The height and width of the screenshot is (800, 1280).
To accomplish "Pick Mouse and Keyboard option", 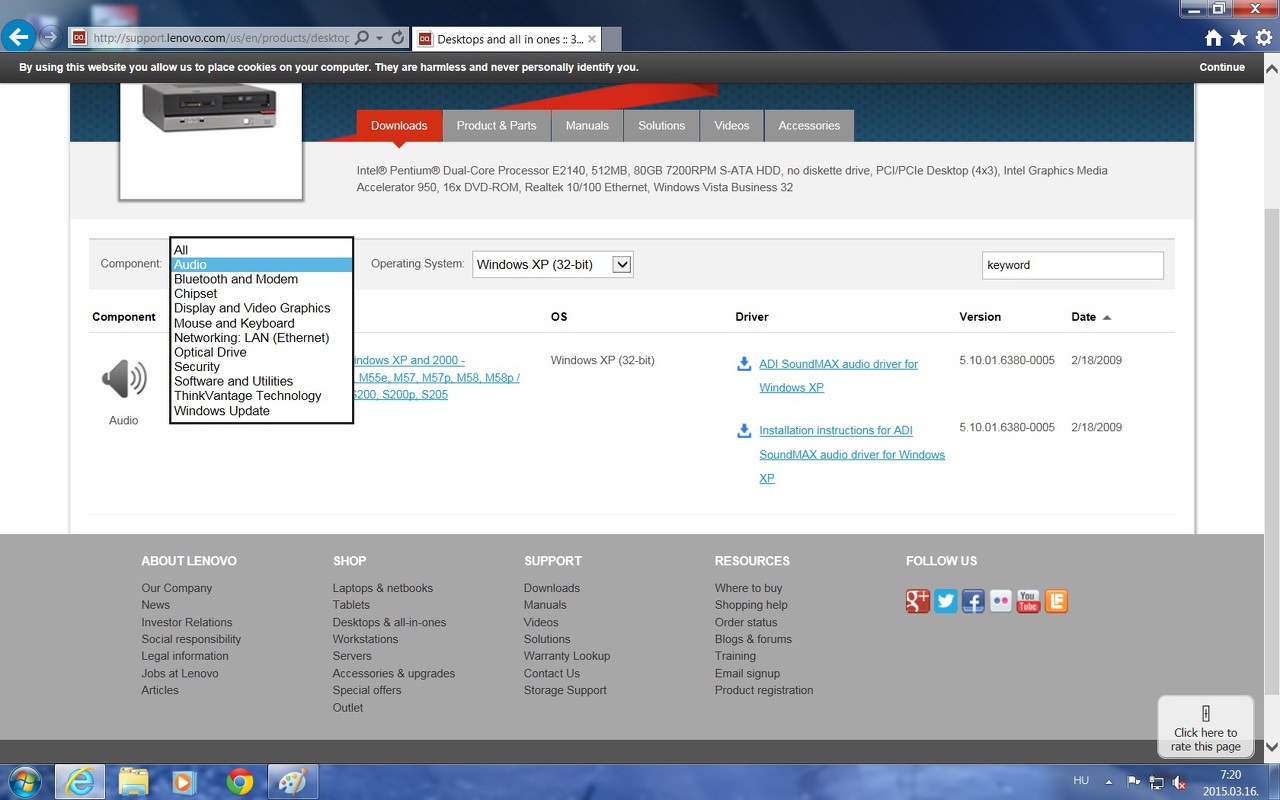I will point(262,323).
